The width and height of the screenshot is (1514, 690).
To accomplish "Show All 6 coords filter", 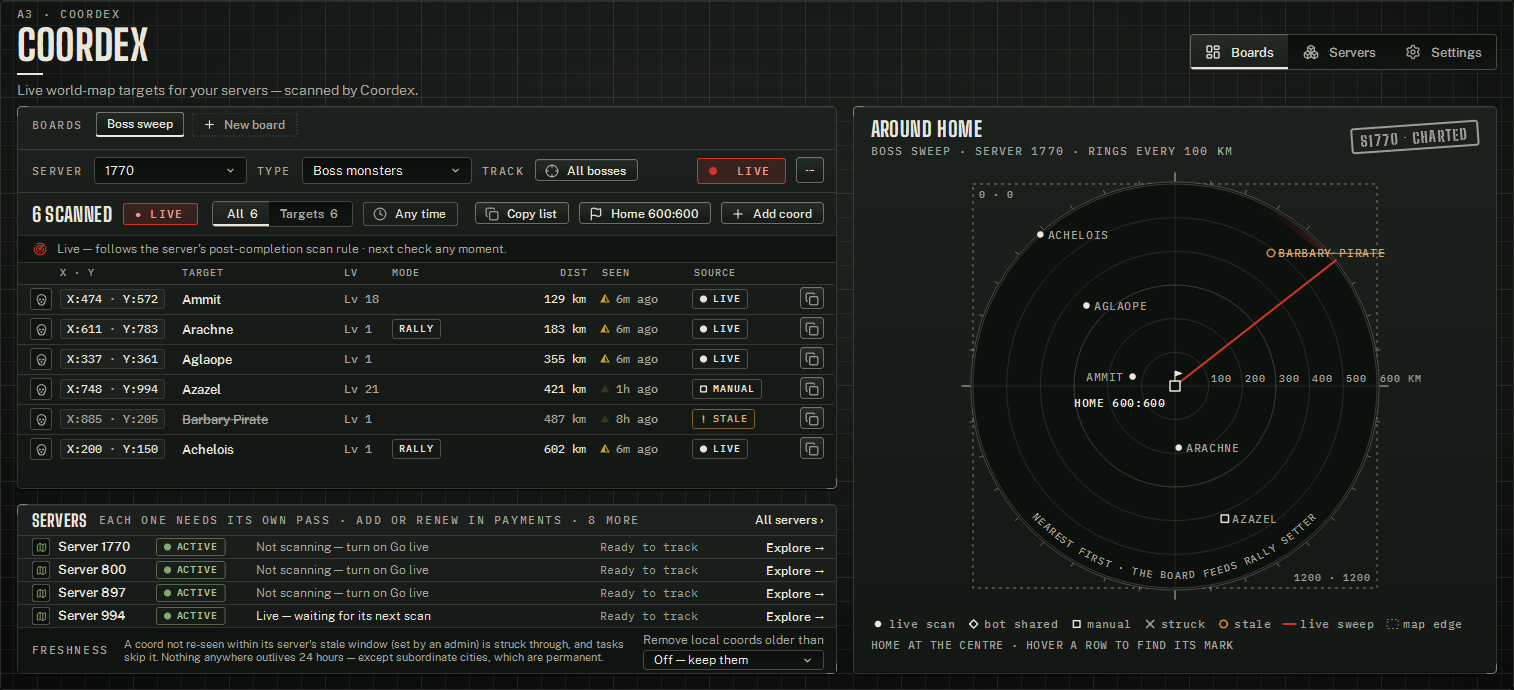I will point(241,214).
